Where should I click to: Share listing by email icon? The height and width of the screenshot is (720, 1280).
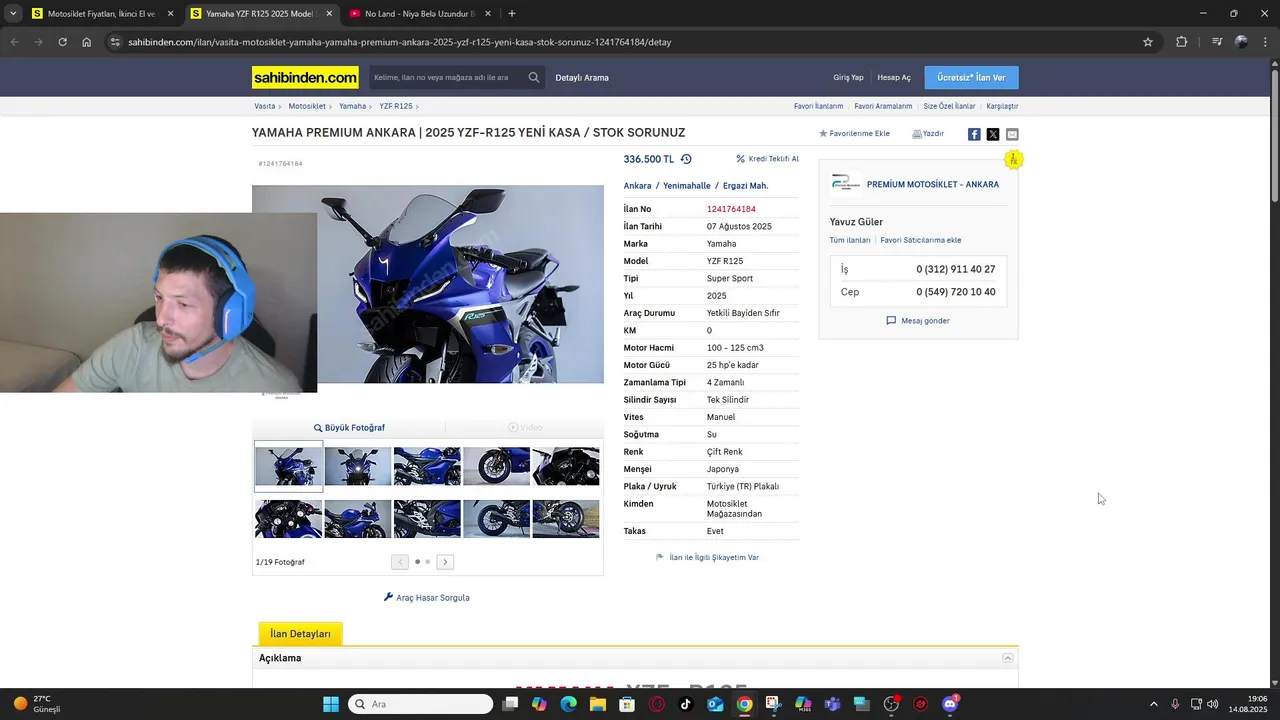[x=1012, y=134]
